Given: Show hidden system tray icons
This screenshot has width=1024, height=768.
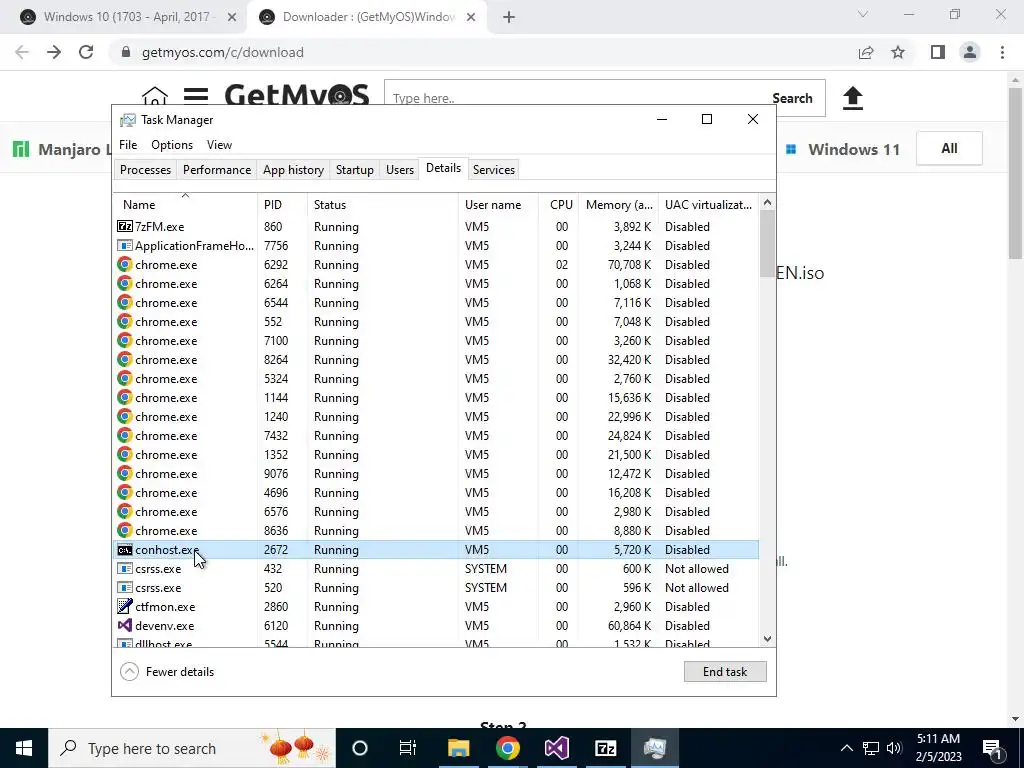Looking at the screenshot, I should coord(846,748).
